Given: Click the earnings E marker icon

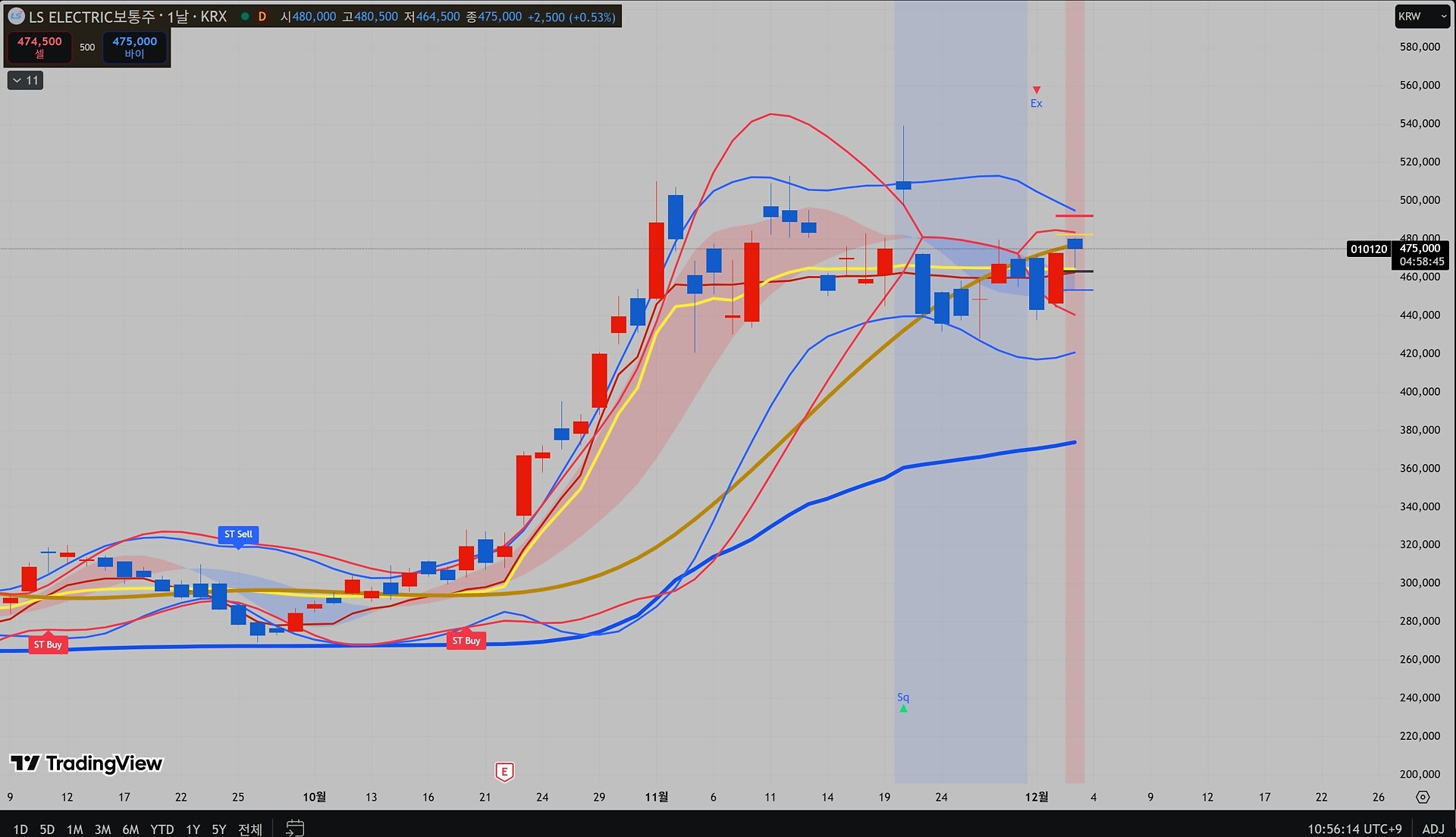Looking at the screenshot, I should pyautogui.click(x=504, y=772).
